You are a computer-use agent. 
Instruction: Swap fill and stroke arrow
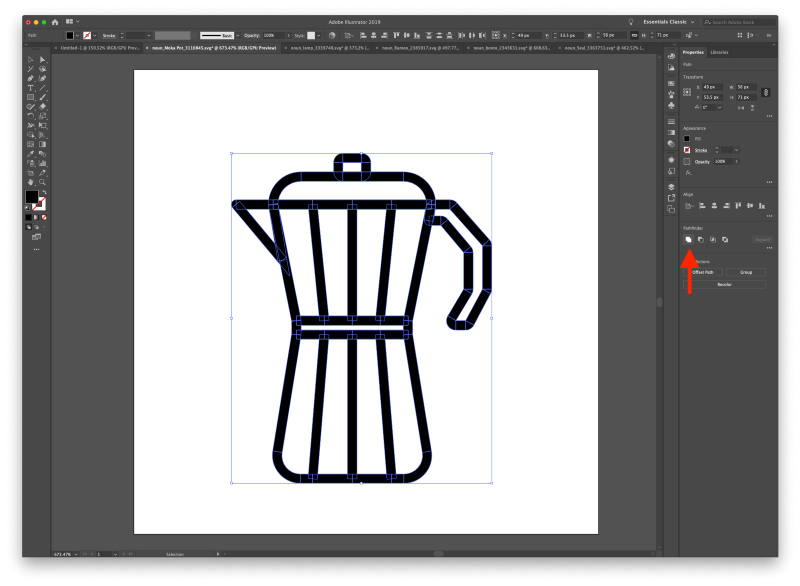[x=44, y=192]
